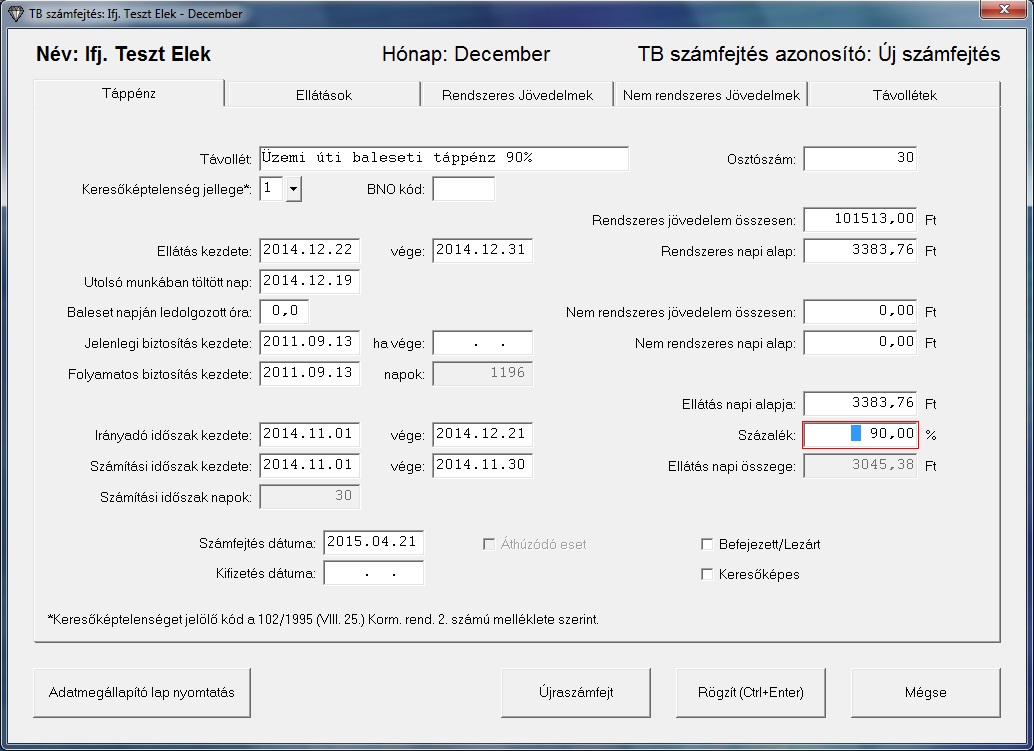1034x751 pixels.
Task: Click the BNO kód input field
Action: point(463,189)
